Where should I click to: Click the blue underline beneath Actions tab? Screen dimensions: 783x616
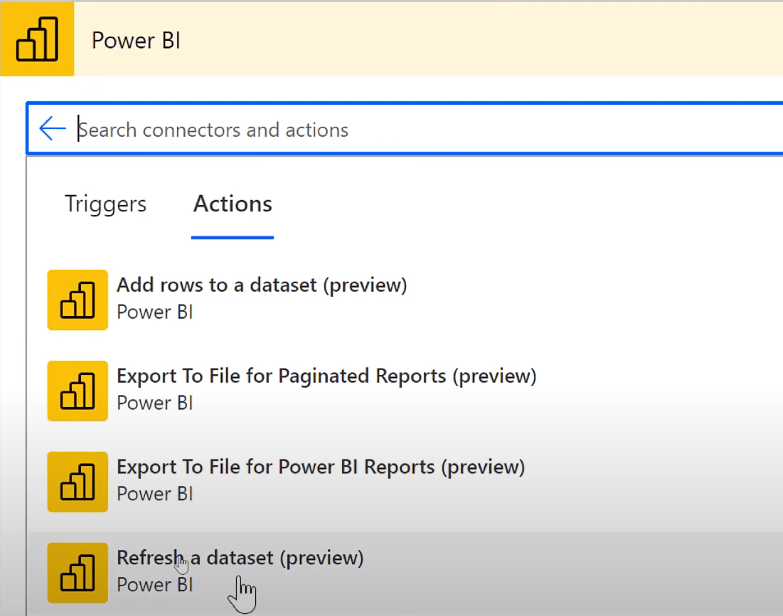point(232,238)
